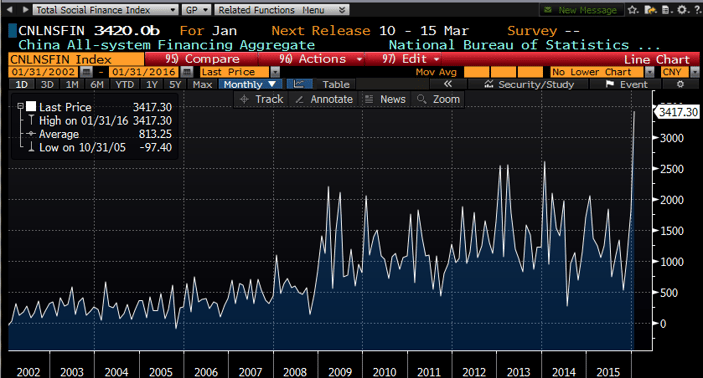The width and height of the screenshot is (703, 378).
Task: Open calendar picker for end date
Action: (x=187, y=72)
